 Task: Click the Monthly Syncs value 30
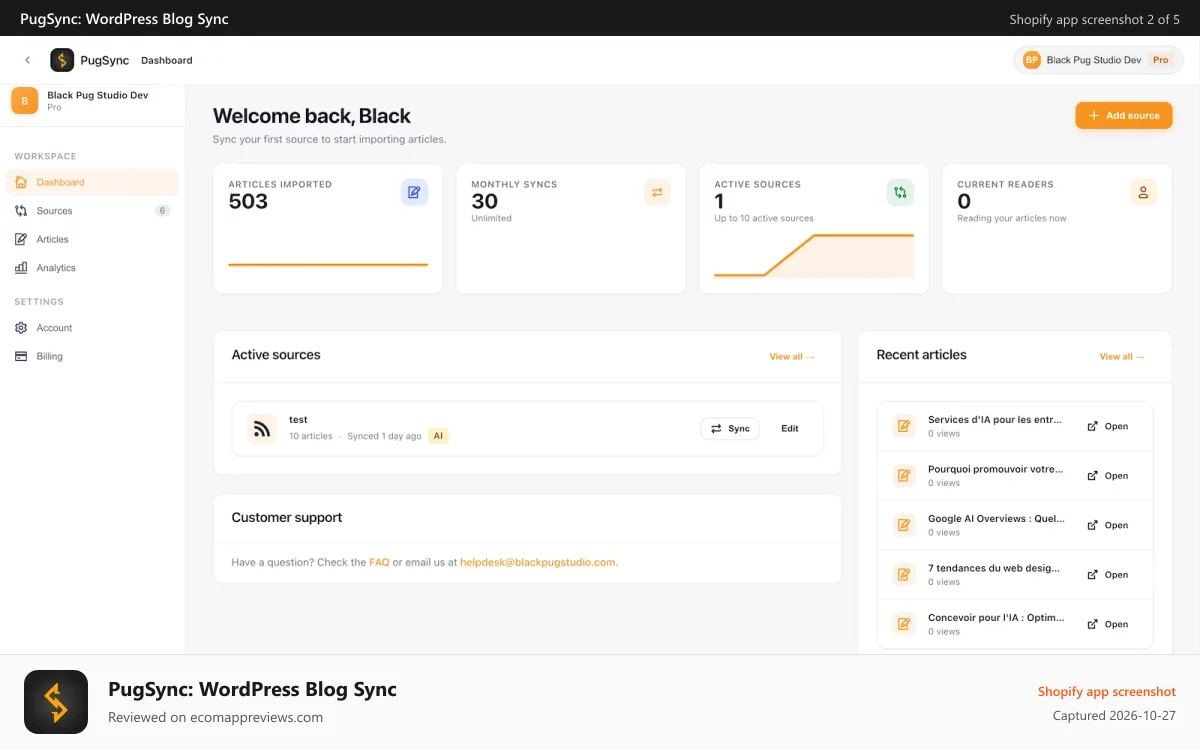484,201
